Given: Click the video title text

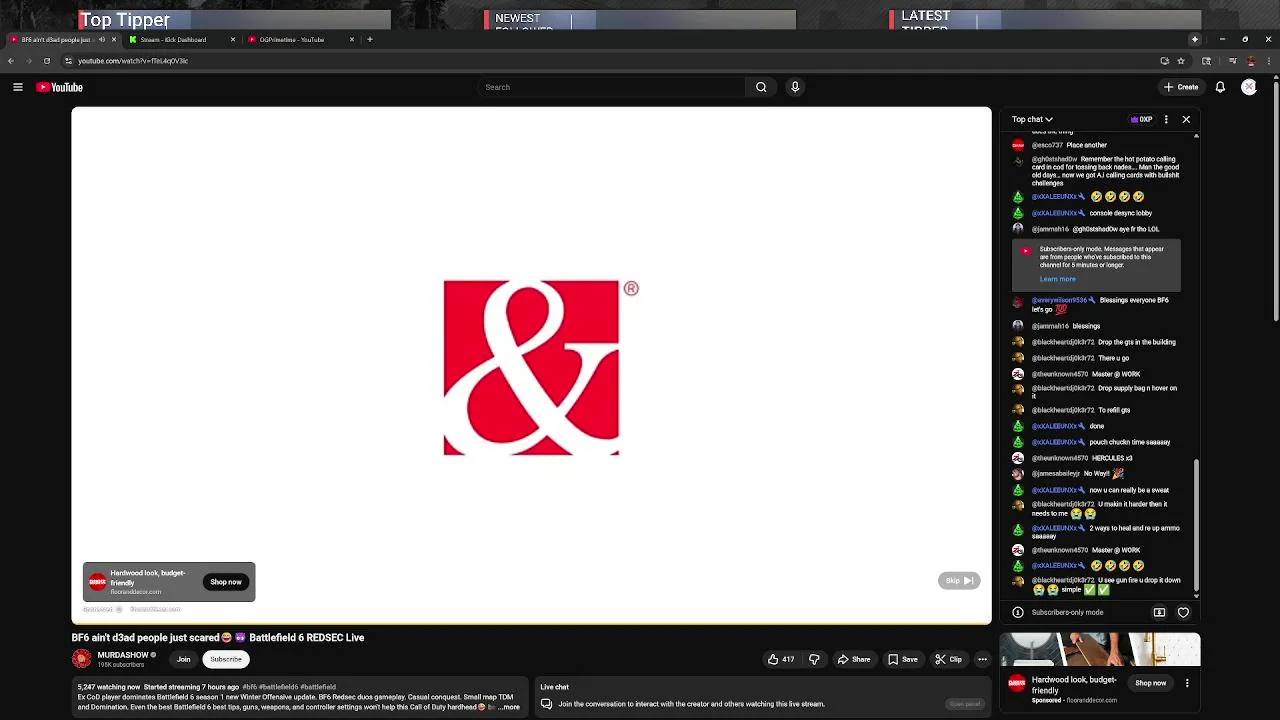Looking at the screenshot, I should coord(218,637).
